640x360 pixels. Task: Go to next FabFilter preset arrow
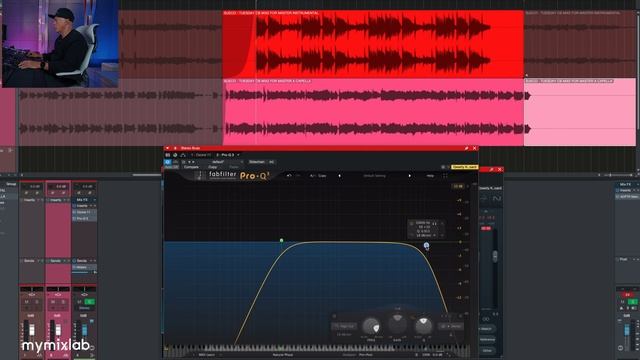click(410, 176)
